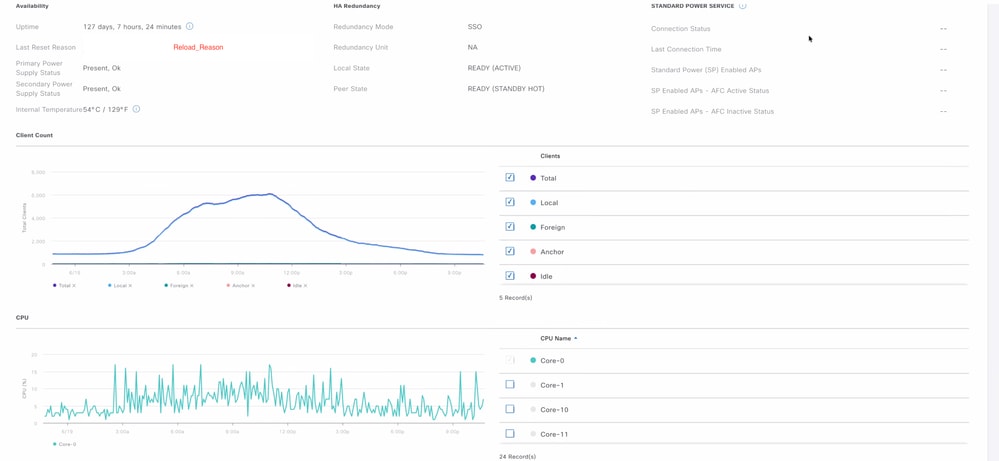Uncheck the Idle clients checkbox
This screenshot has width=999, height=461.
click(x=510, y=276)
